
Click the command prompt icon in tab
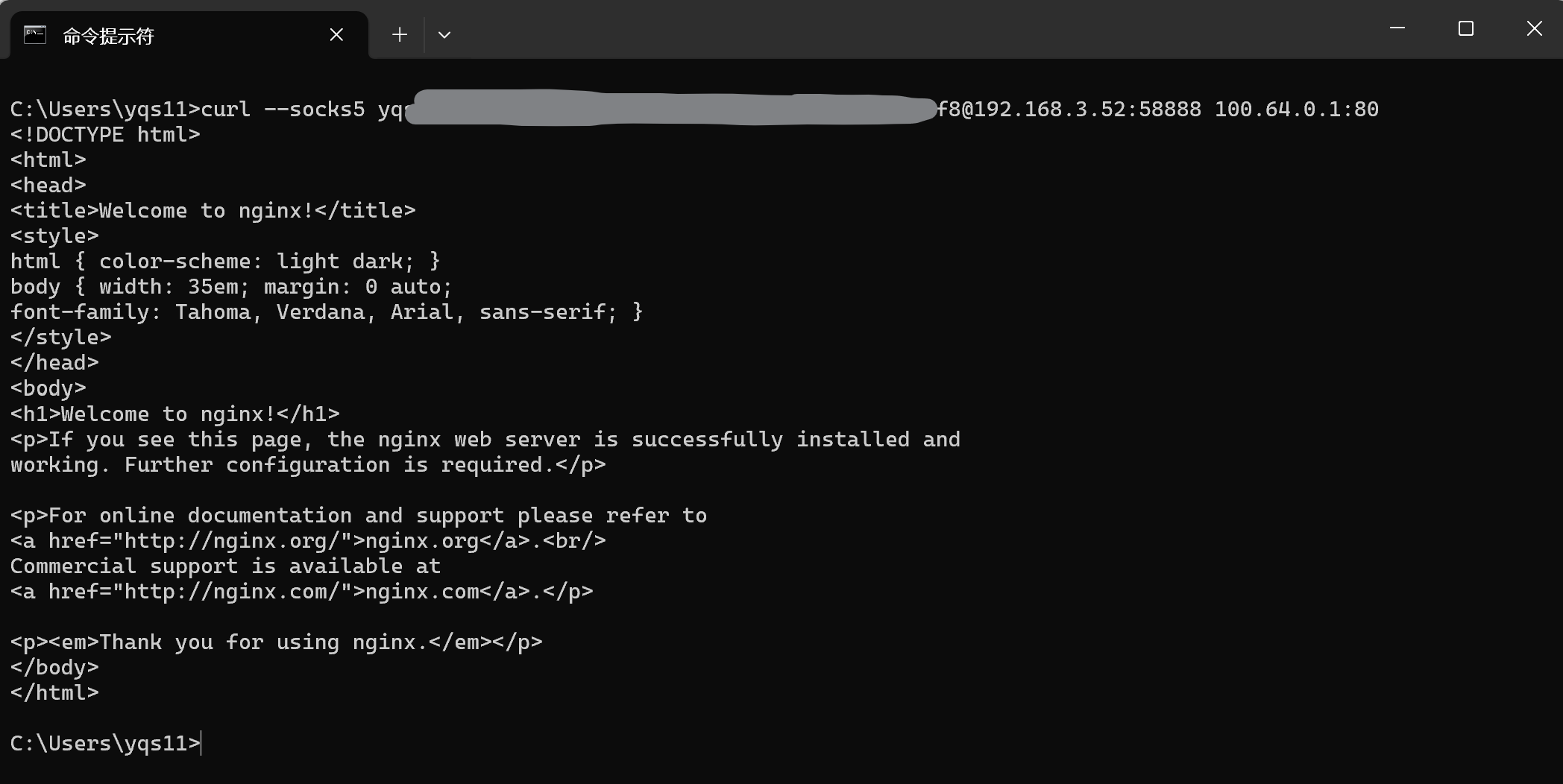click(x=35, y=34)
